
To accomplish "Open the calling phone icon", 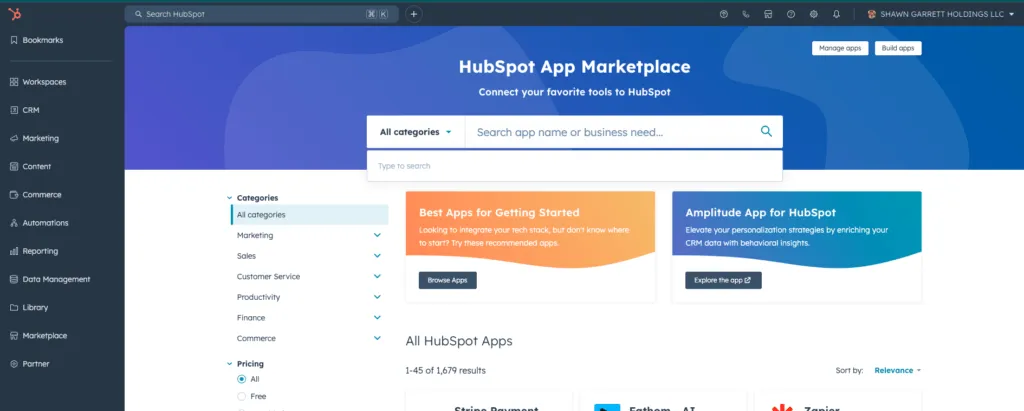I will (746, 14).
